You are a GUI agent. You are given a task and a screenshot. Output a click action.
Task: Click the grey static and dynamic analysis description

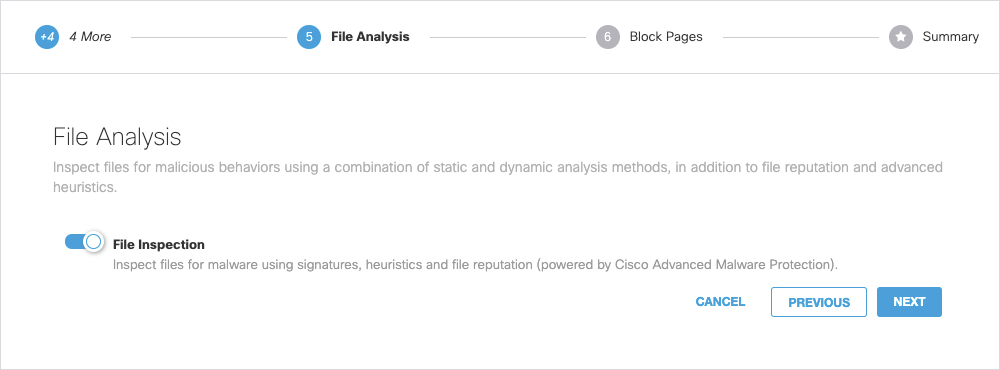(x=497, y=178)
